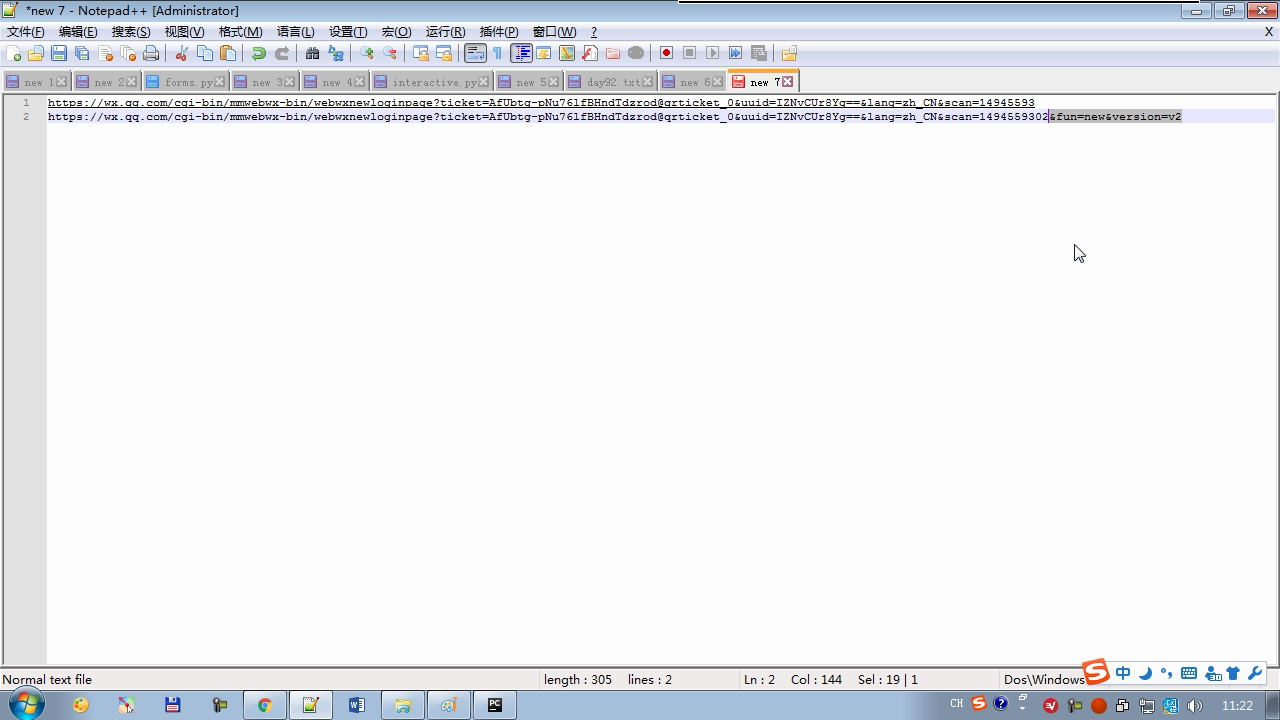
Task: Open Google Chrome from the taskbar
Action: [265, 705]
